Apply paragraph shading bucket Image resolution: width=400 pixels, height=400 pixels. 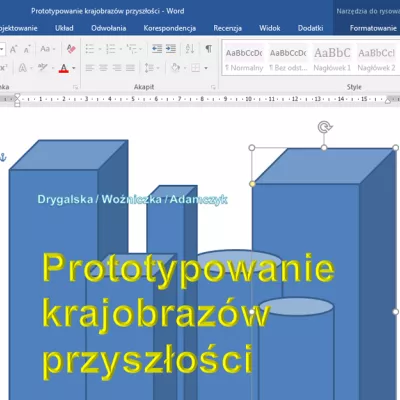(x=175, y=68)
